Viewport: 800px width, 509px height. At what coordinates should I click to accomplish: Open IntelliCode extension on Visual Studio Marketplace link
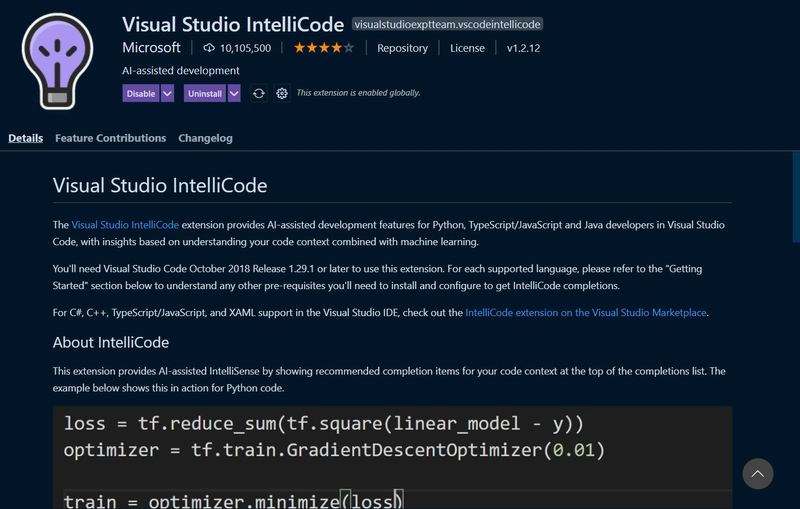[x=586, y=313]
